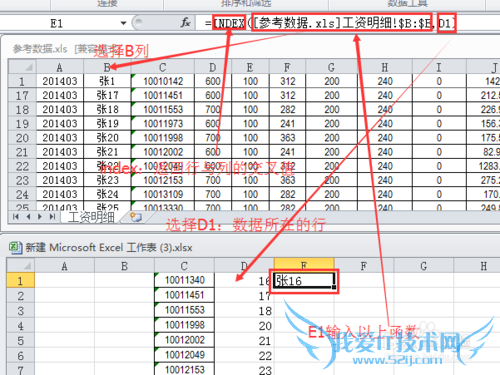This screenshot has width=500, height=375.
Task: Select row 24 header in upper workbook
Action: click(x=22, y=195)
